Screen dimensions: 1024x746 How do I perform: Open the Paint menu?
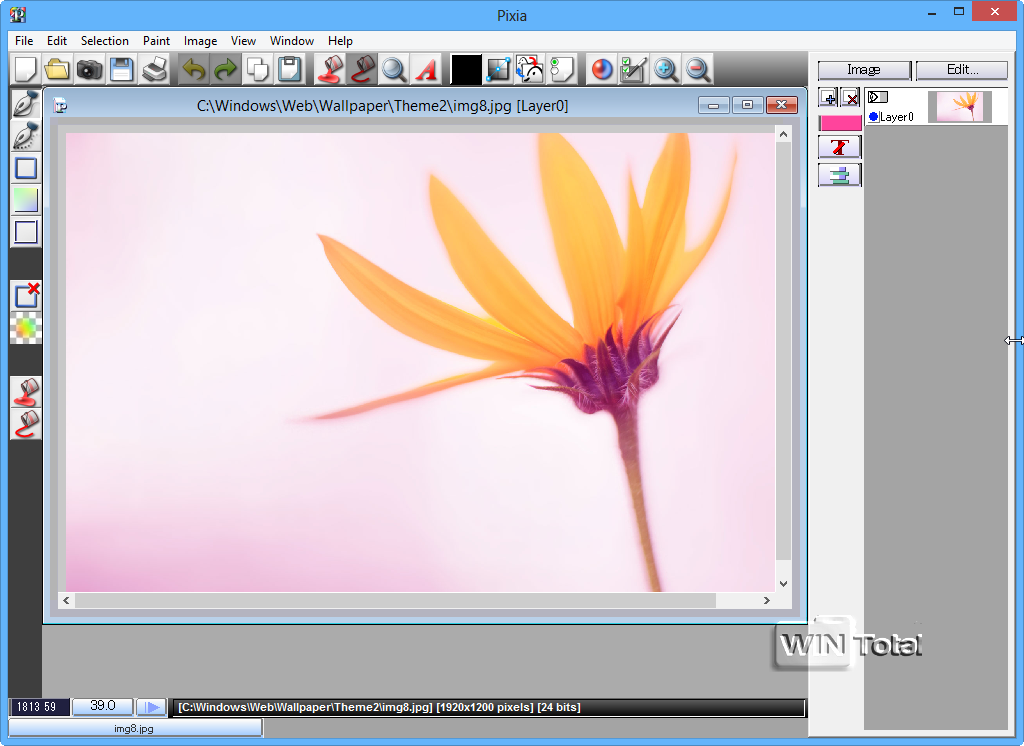pos(156,41)
